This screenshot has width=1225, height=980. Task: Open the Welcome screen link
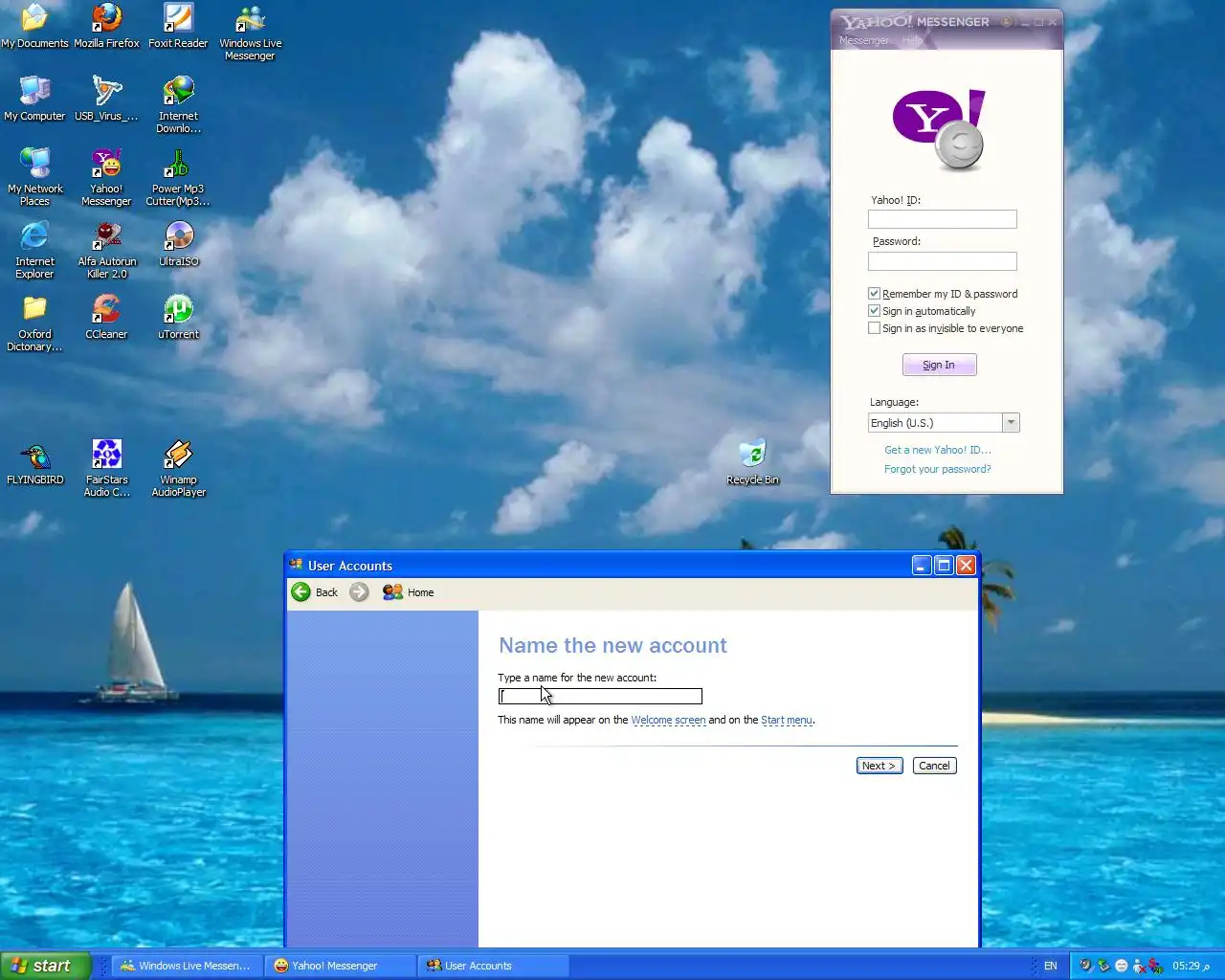click(x=668, y=720)
